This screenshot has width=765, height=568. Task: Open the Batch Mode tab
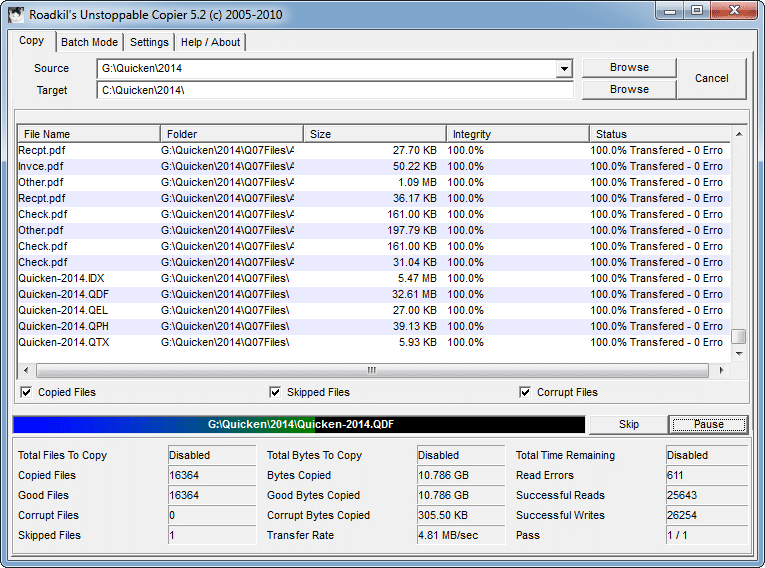89,42
